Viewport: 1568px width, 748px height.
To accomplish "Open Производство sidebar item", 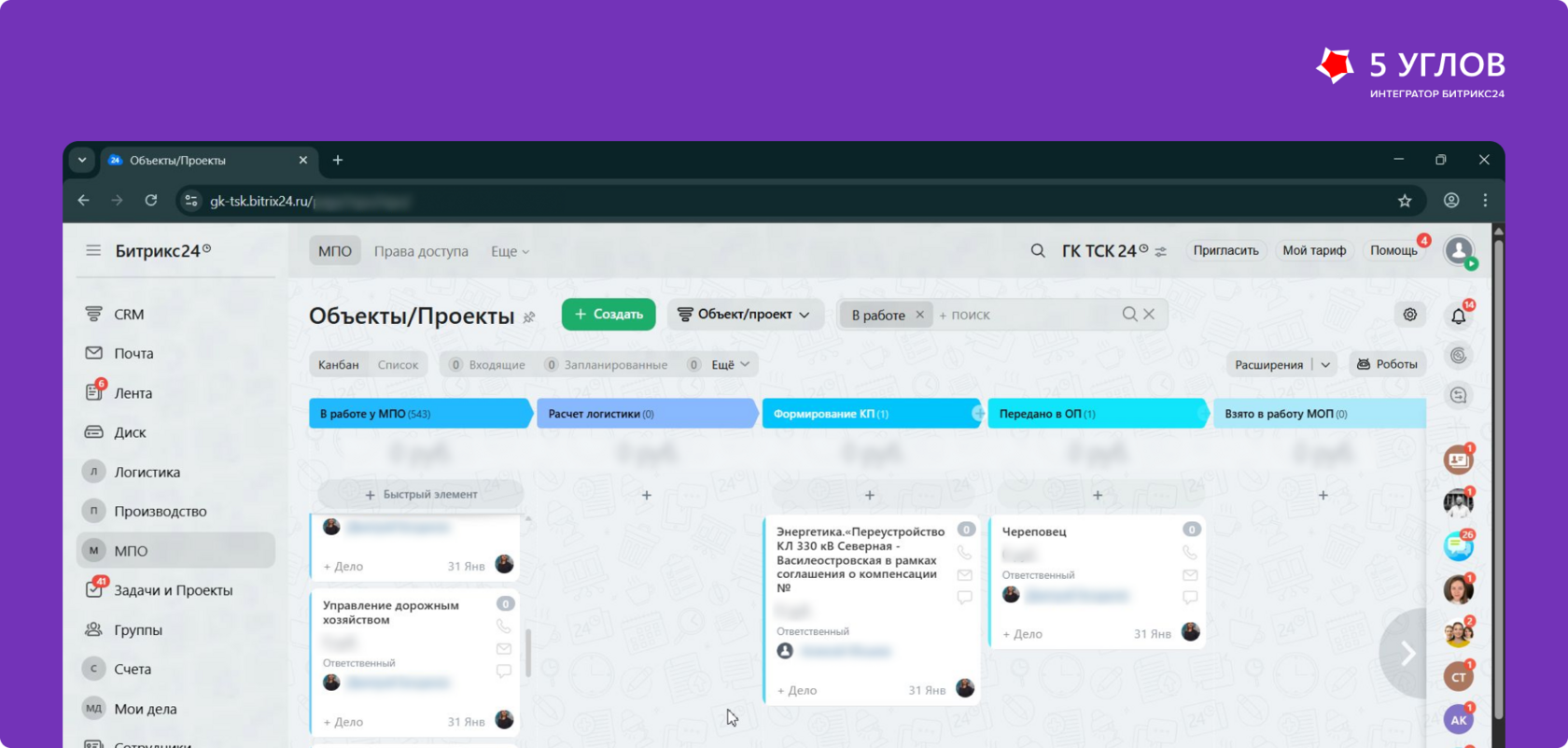I will pyautogui.click(x=160, y=512).
